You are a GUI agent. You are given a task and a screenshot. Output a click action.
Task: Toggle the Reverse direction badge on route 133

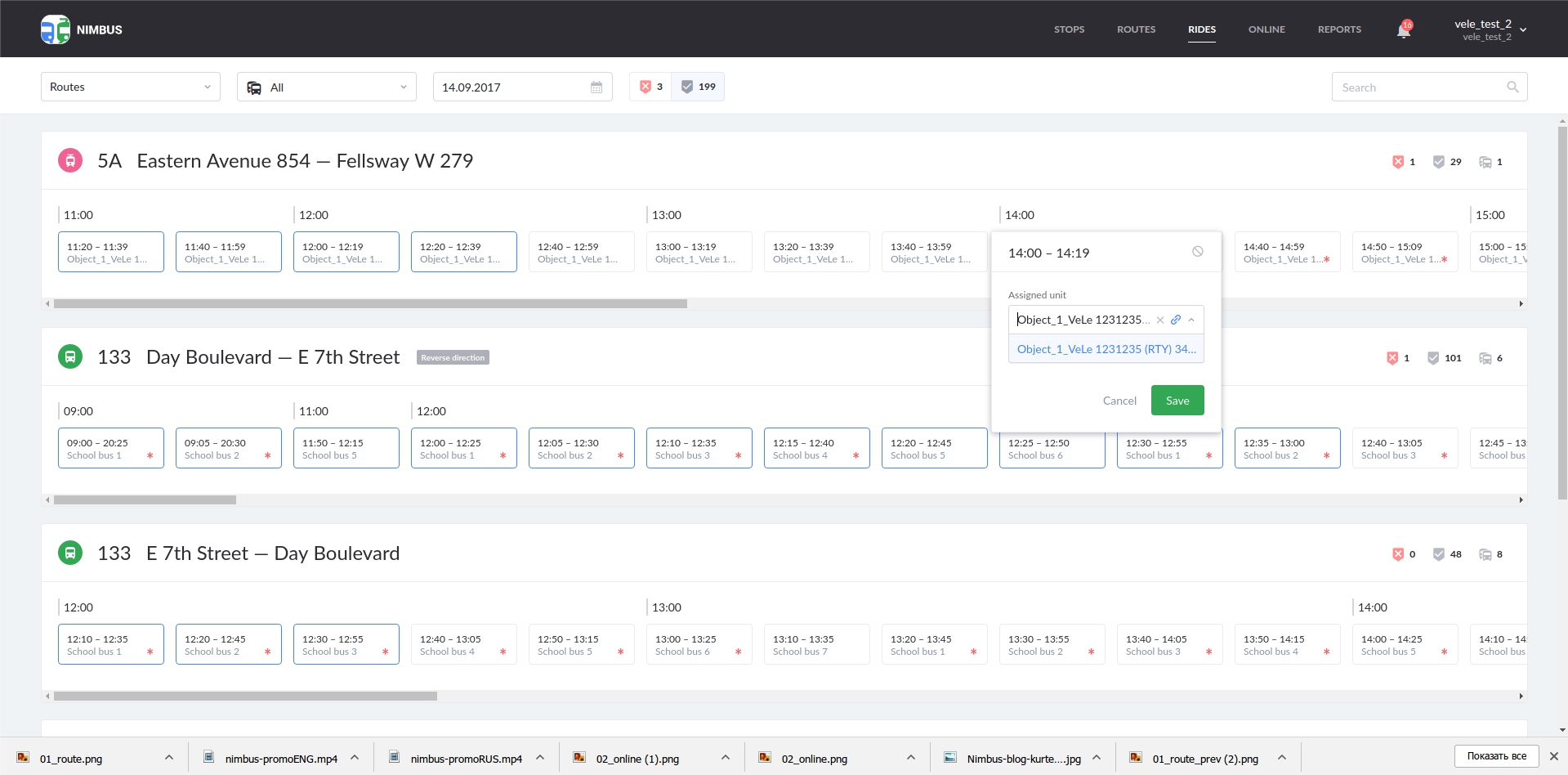coord(453,358)
